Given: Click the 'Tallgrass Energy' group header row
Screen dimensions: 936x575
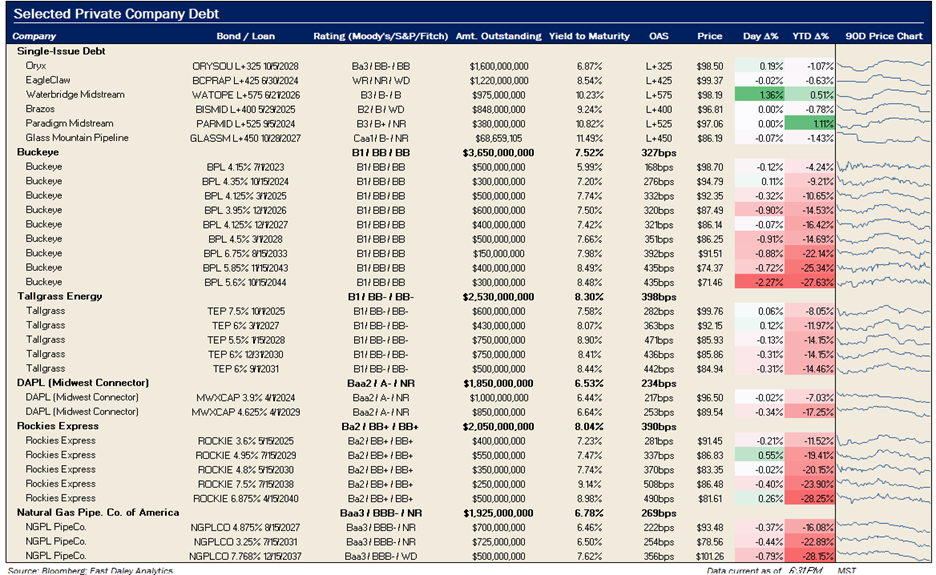Looking at the screenshot, I should [60, 296].
